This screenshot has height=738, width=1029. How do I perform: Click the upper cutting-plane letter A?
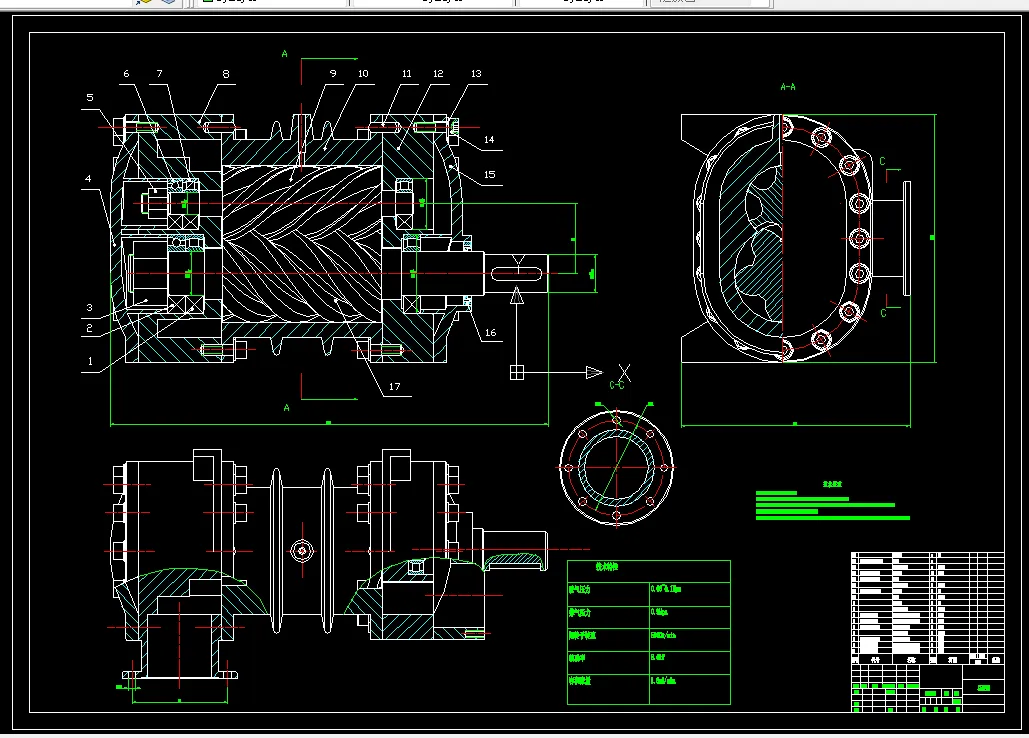284,54
